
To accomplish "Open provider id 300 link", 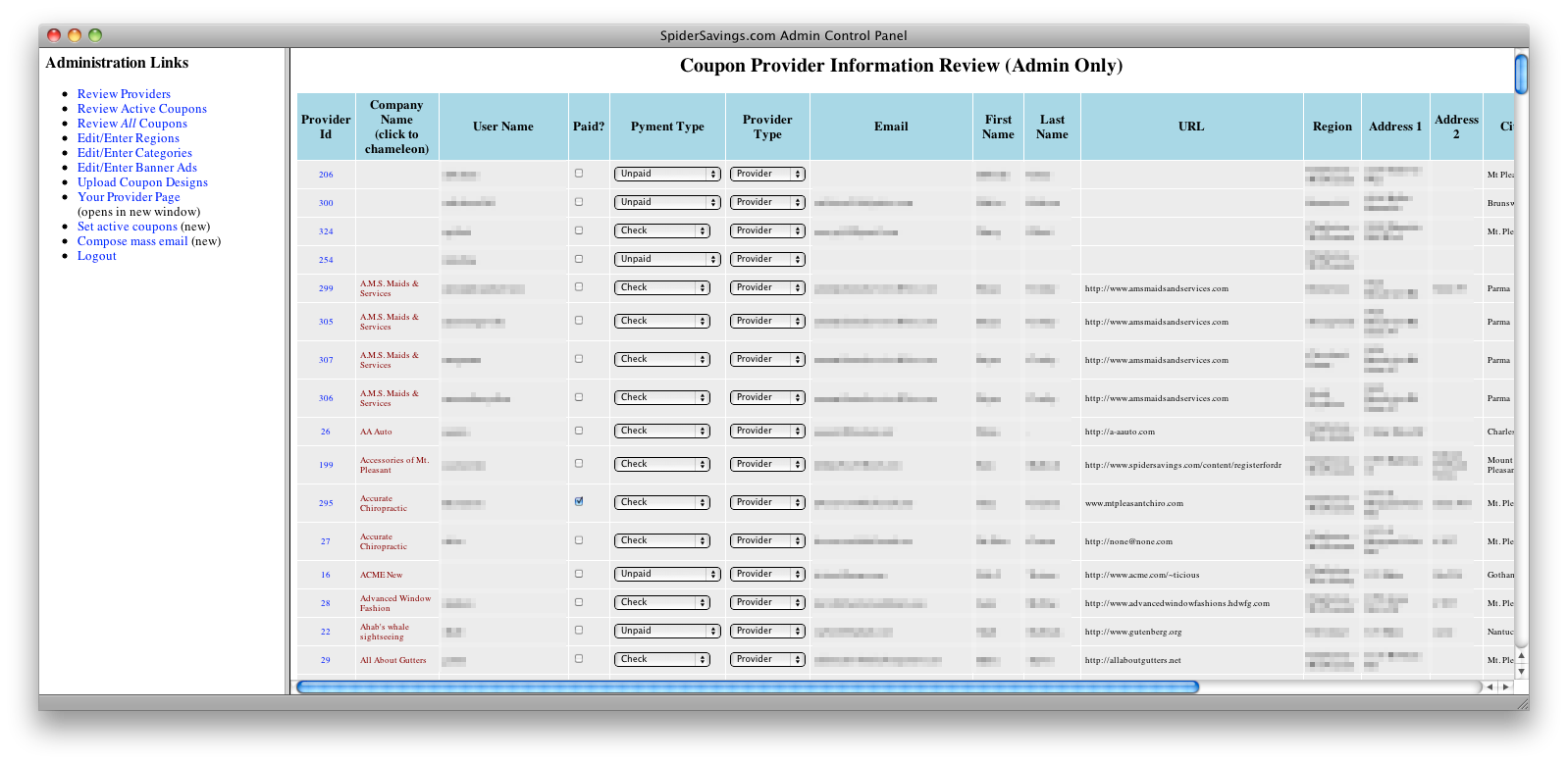I will [x=326, y=203].
